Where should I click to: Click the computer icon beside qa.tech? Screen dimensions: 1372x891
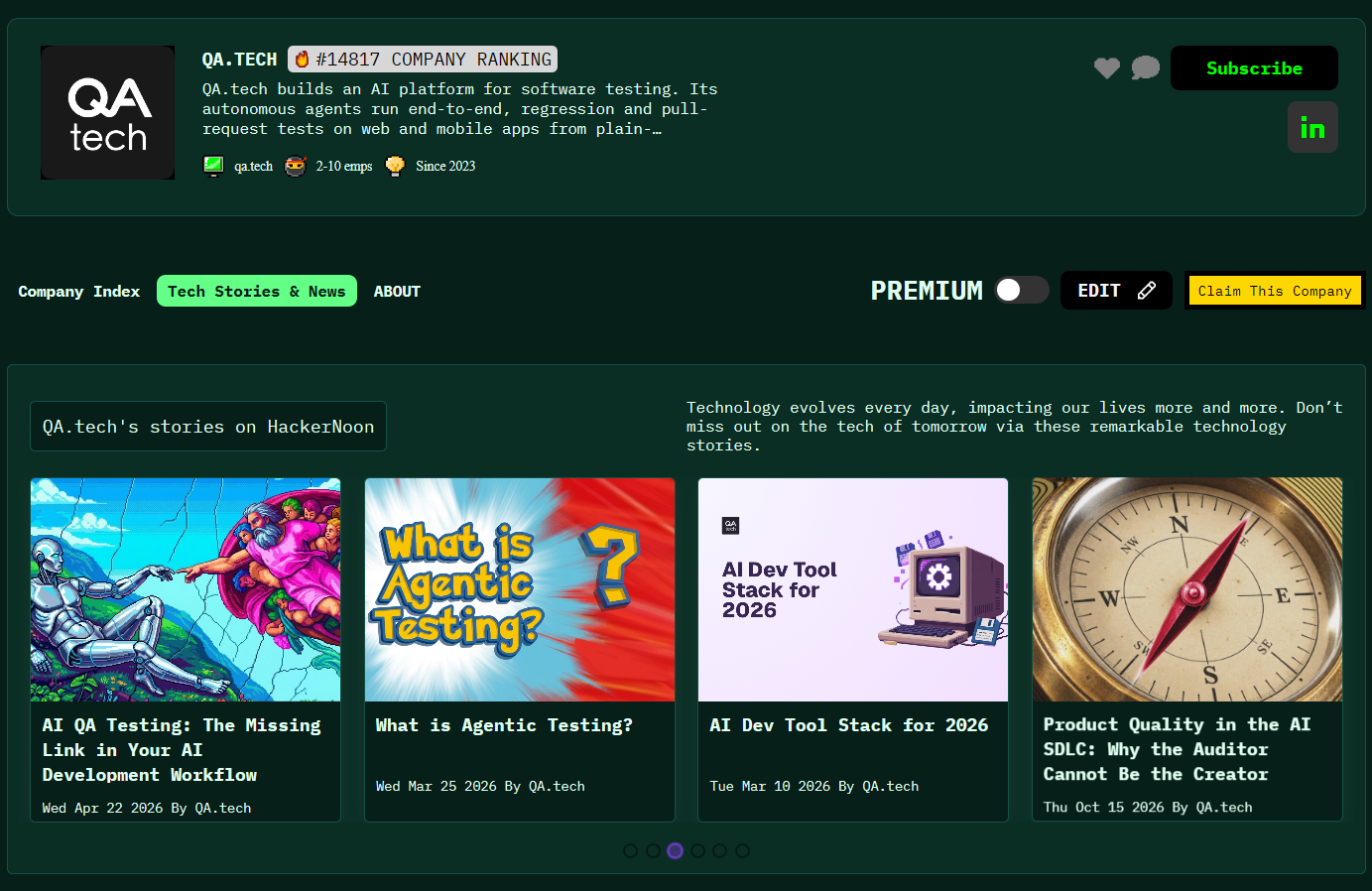[x=213, y=166]
